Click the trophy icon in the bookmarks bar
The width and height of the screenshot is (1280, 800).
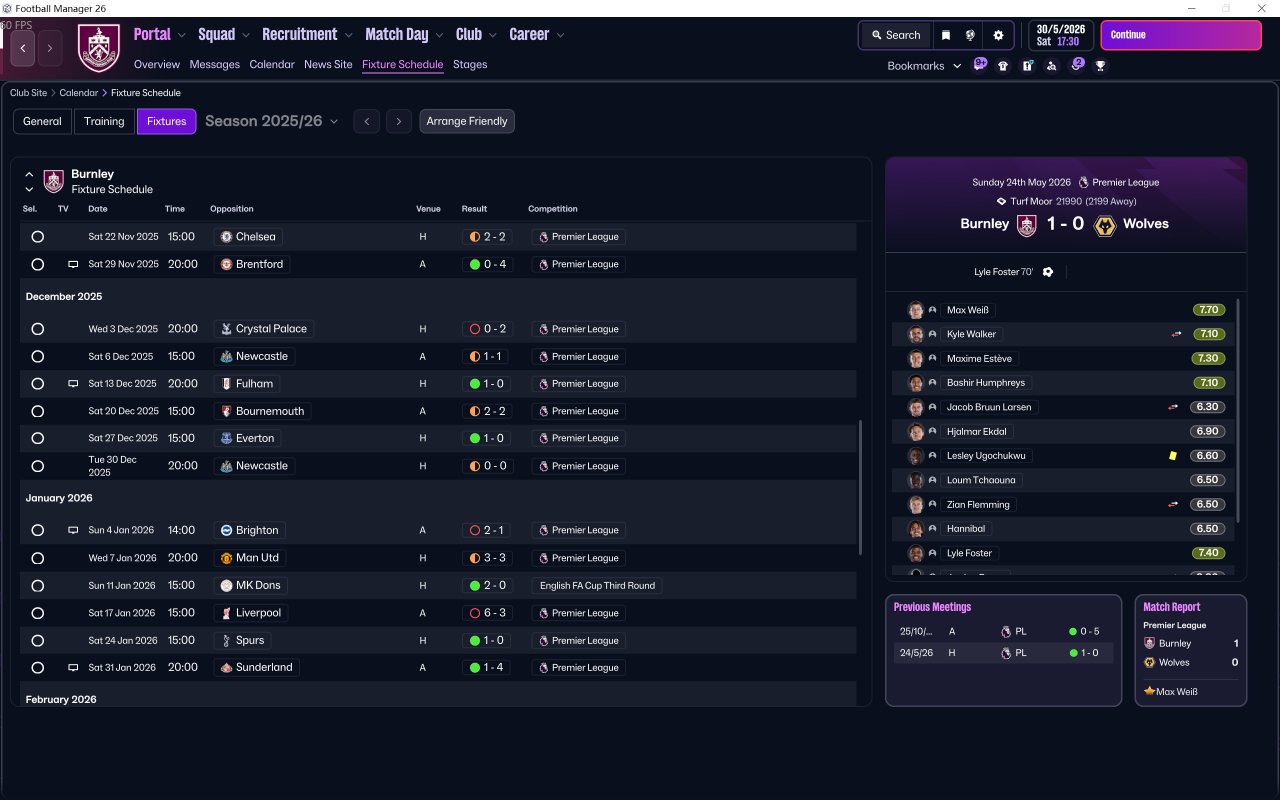[x=1100, y=66]
